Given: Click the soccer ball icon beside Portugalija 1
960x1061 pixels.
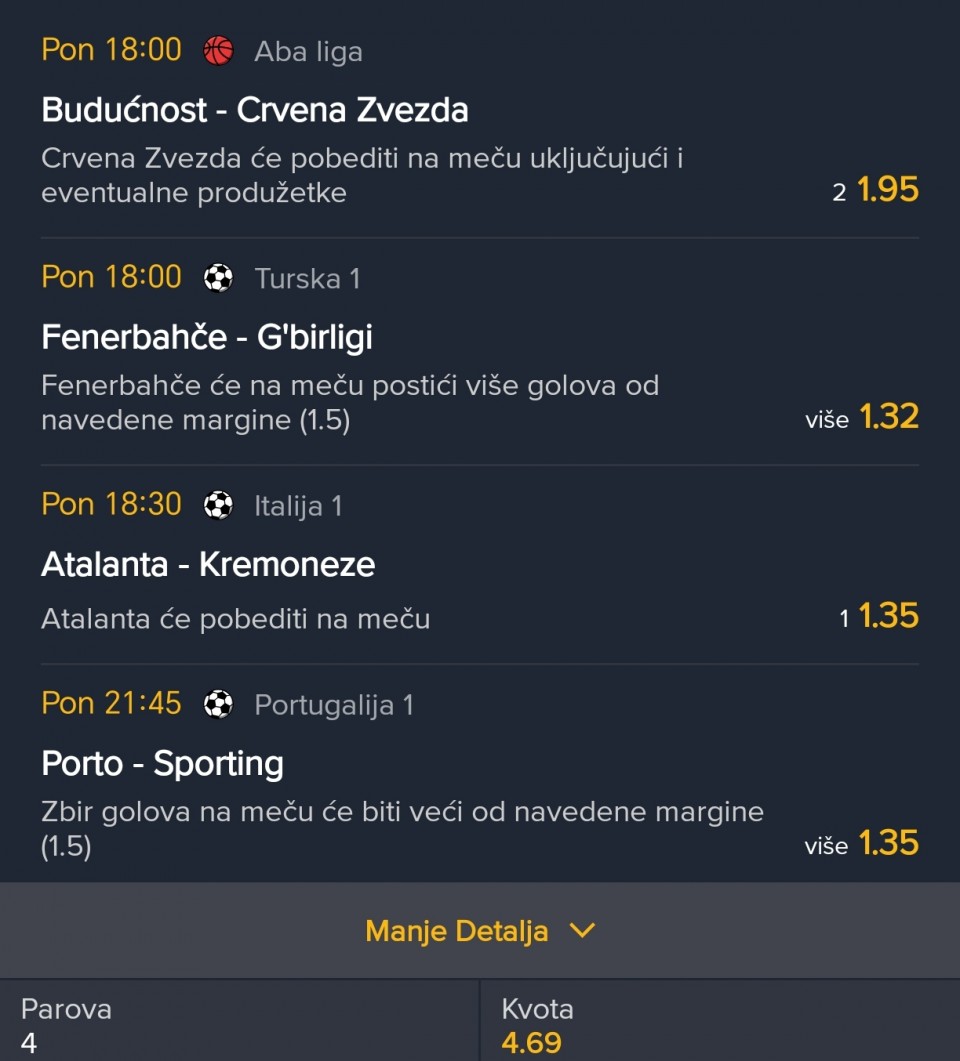Looking at the screenshot, I should coord(218,705).
